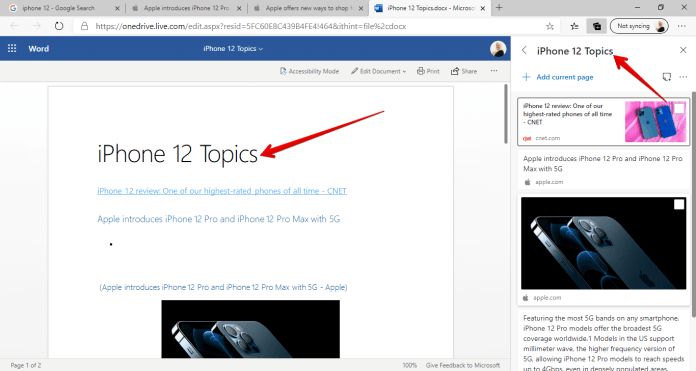Close the Apple introduces iPhone 12 Pro tab
Screen dimensions: 696x371
coord(239,8)
